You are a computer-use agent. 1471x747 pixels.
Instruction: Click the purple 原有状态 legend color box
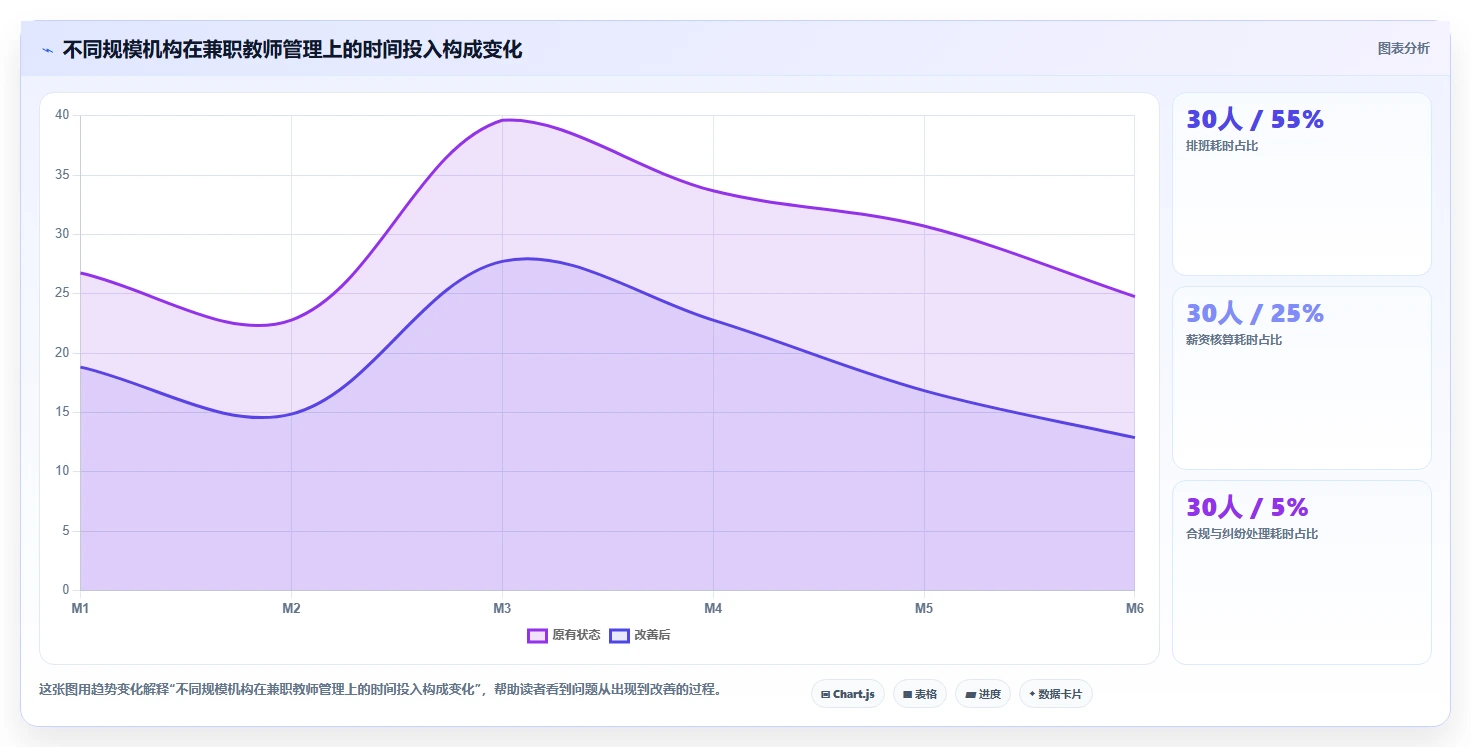537,635
